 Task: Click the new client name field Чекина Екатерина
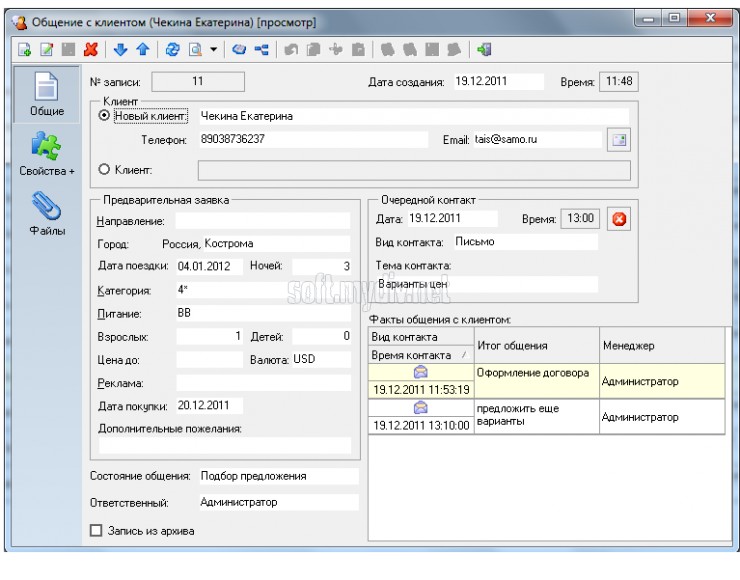pos(413,116)
